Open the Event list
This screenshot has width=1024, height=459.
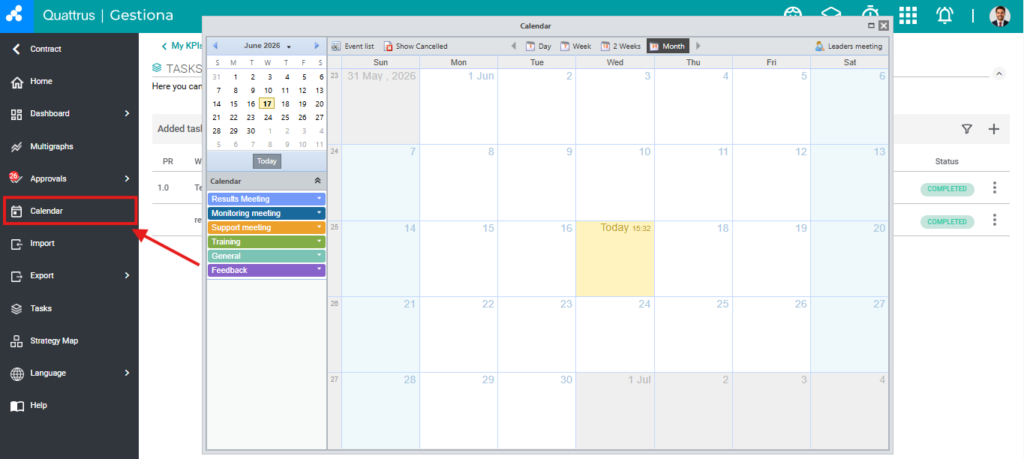tap(353, 46)
